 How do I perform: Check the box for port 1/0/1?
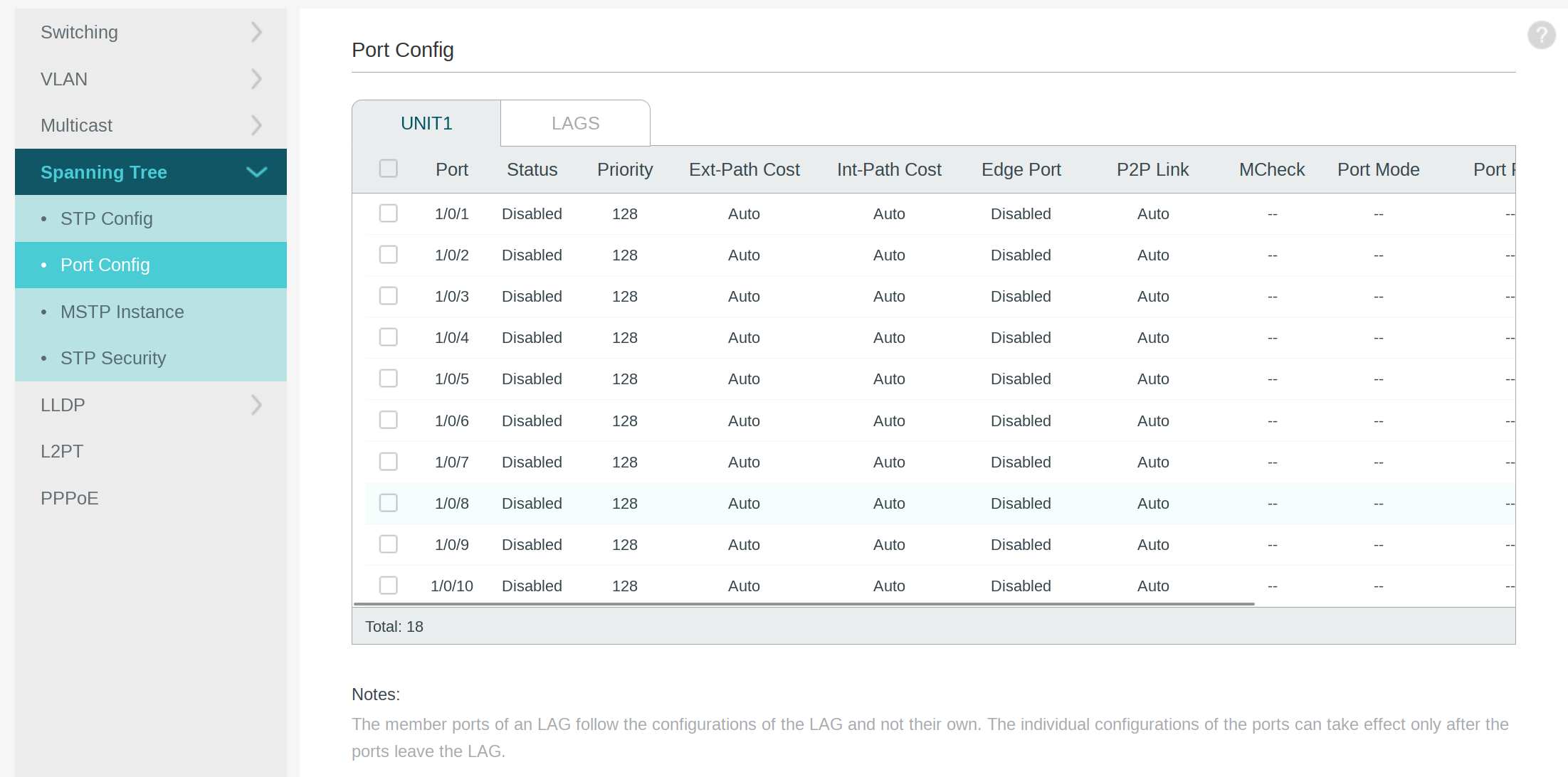point(389,213)
